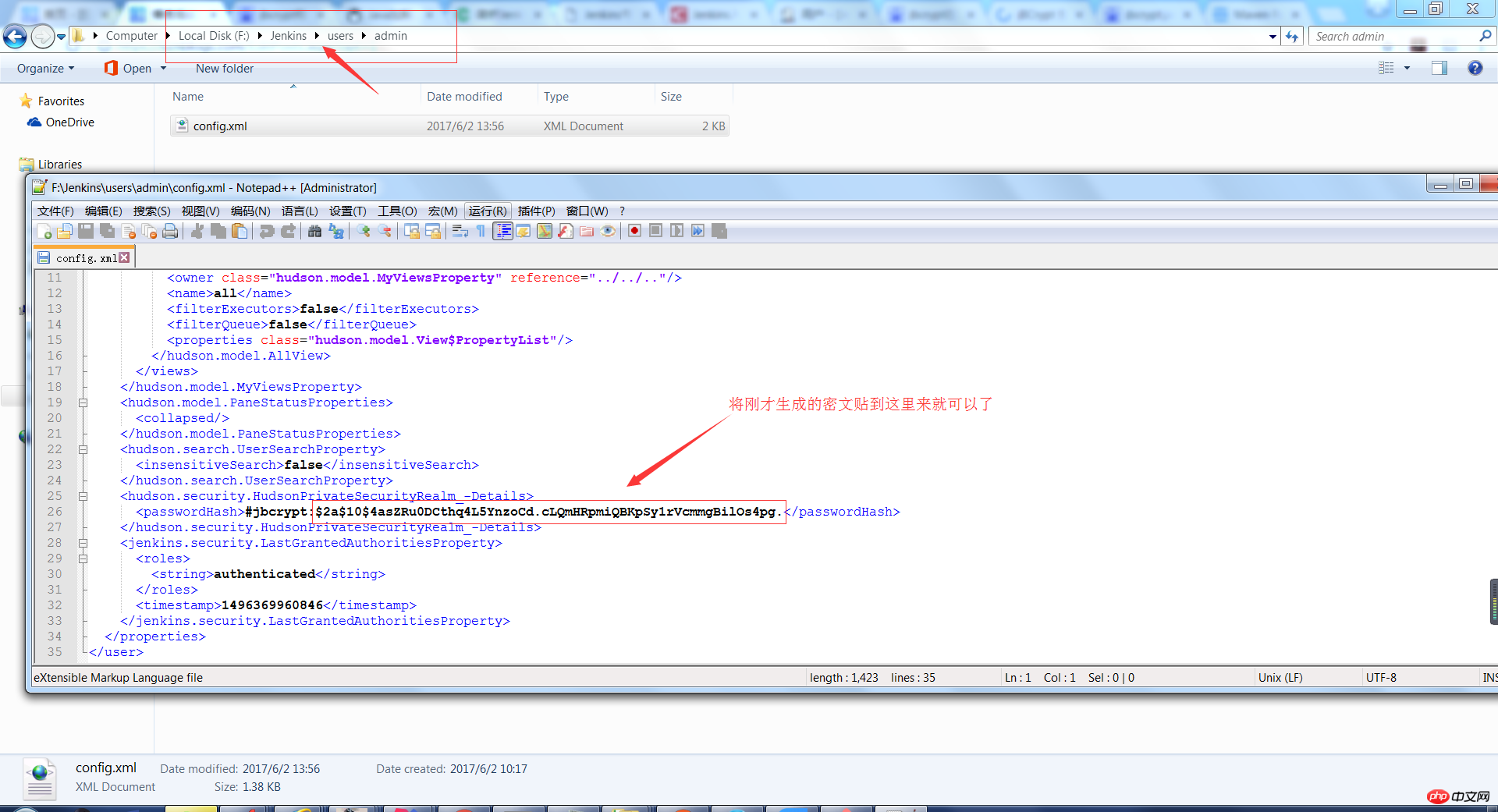Toggle the Word Wrap toolbar button

click(460, 231)
